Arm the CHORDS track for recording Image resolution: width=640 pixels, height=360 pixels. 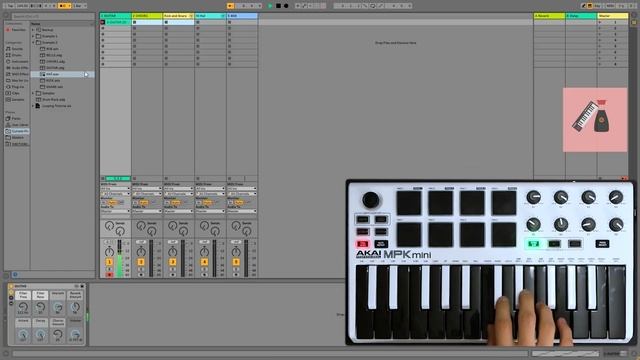[141, 275]
